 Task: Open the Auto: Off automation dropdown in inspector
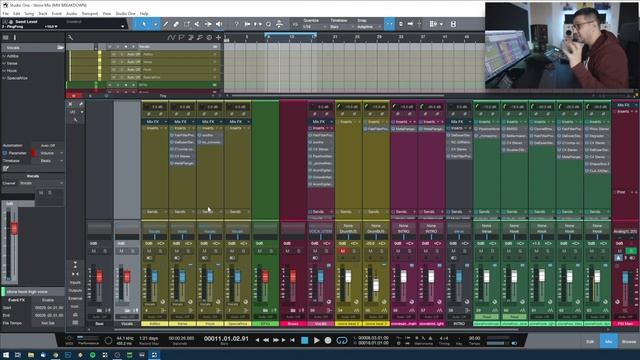[x=51, y=145]
